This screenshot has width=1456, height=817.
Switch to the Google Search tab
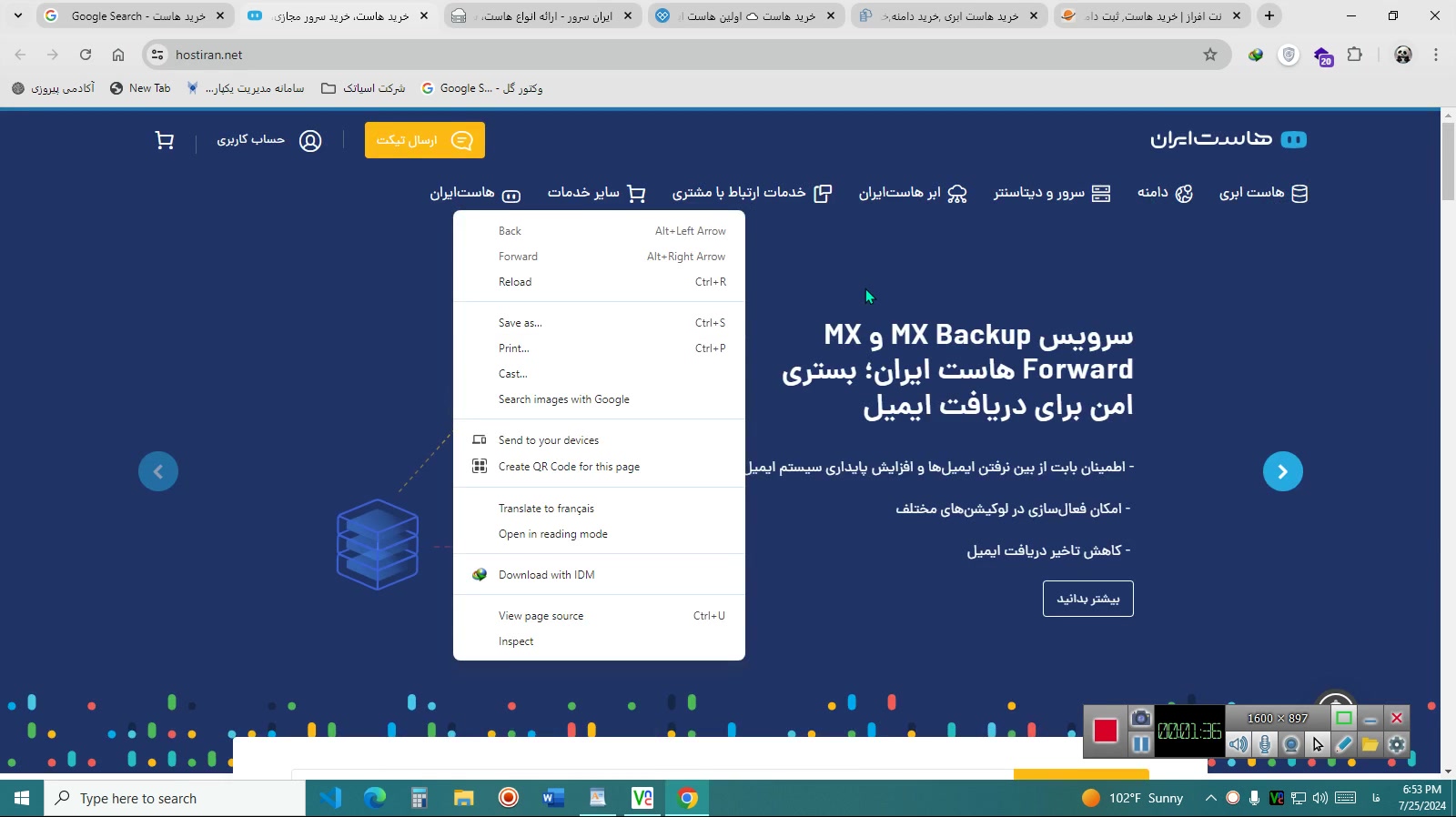pos(135,15)
